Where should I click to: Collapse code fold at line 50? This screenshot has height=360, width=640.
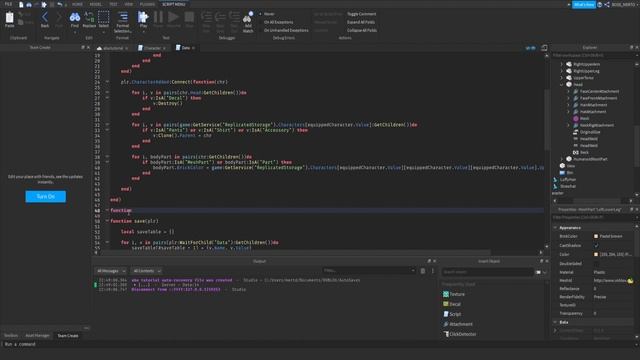click(x=107, y=221)
